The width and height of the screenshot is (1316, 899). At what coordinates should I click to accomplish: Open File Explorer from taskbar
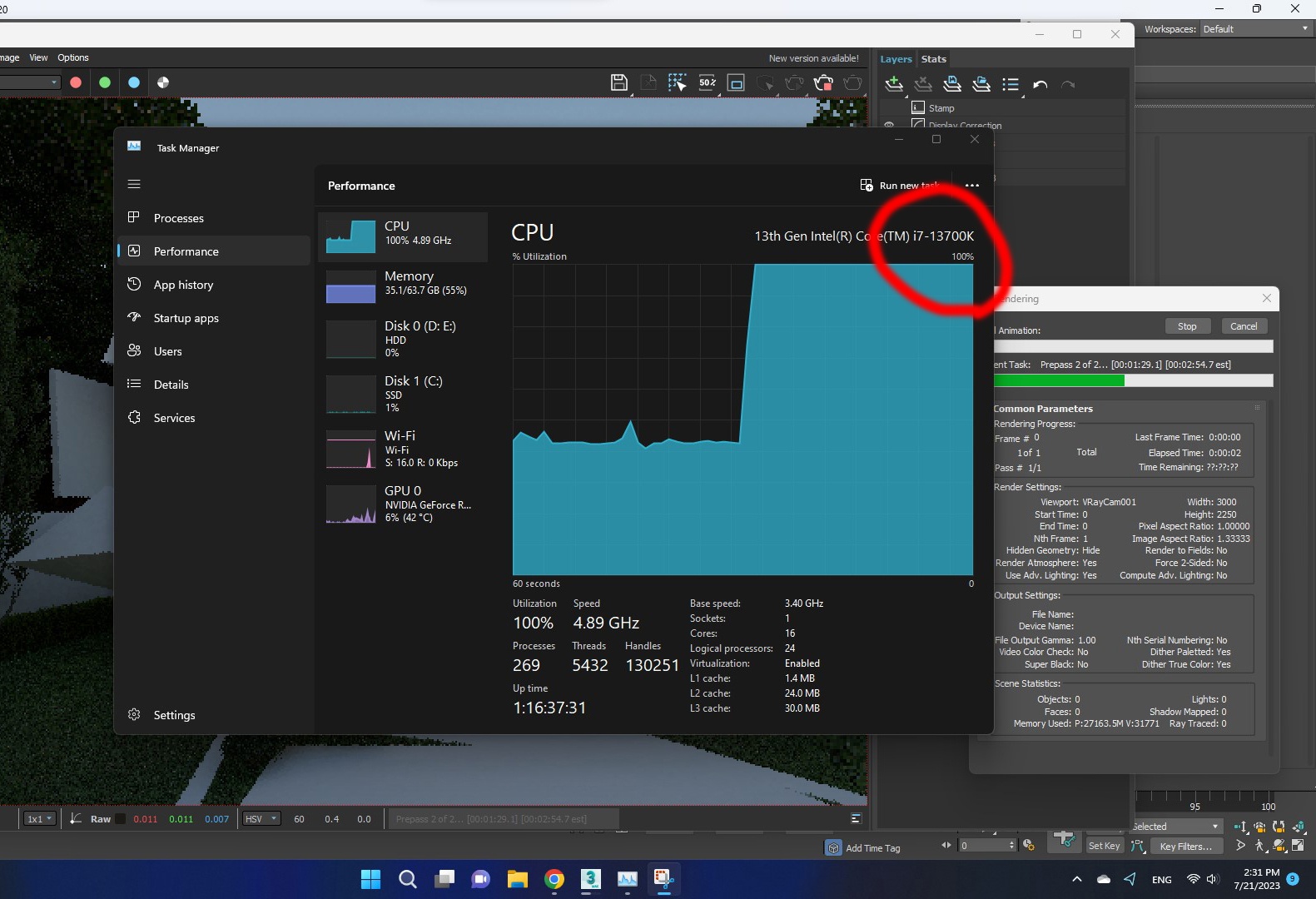(x=517, y=879)
